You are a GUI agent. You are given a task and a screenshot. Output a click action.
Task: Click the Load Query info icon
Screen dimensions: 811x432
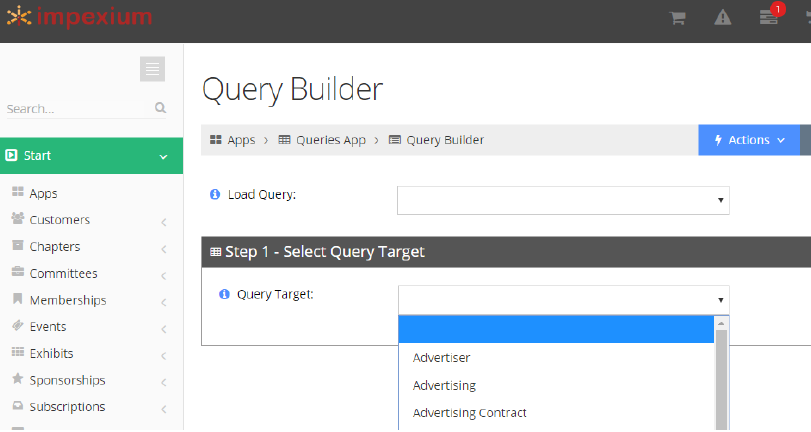tap(215, 194)
